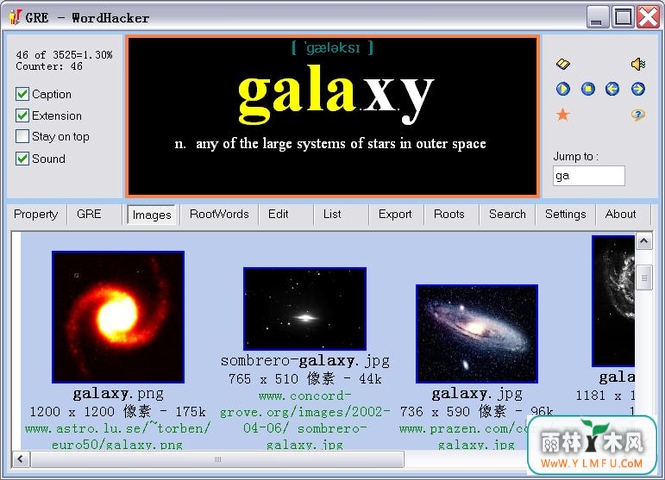Mark word with orange star
Screen dimensions: 665x480
tap(563, 114)
